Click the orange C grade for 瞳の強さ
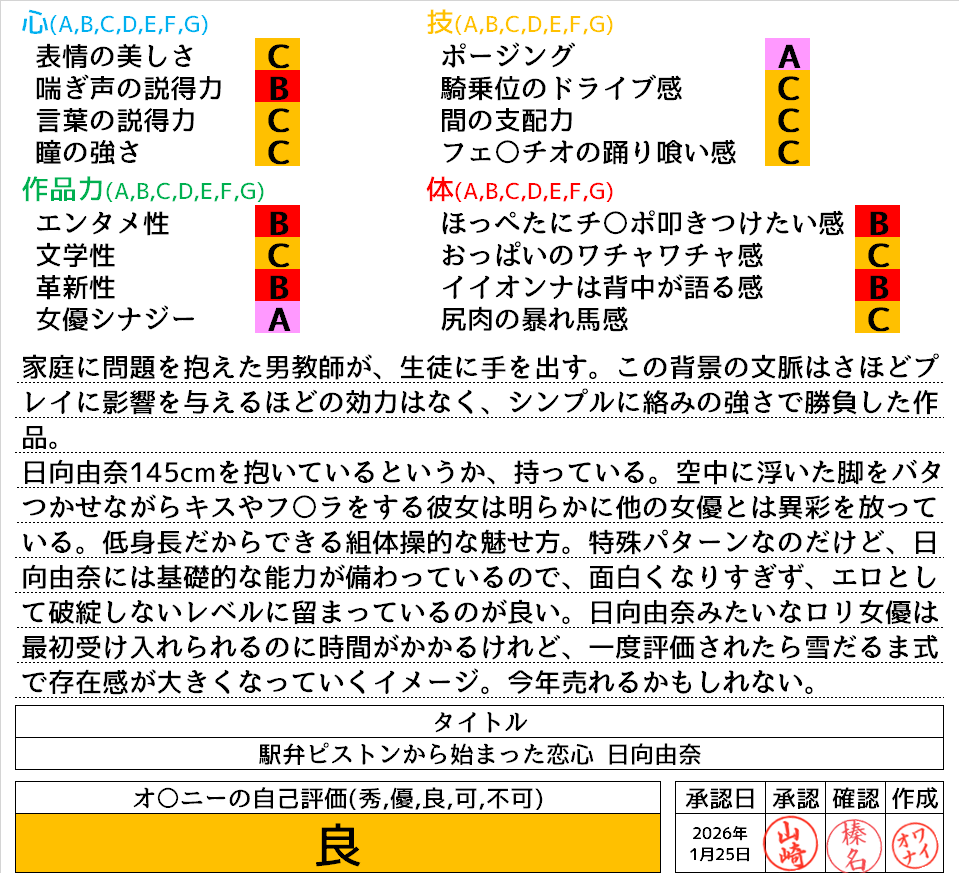959x873 pixels. click(x=279, y=152)
